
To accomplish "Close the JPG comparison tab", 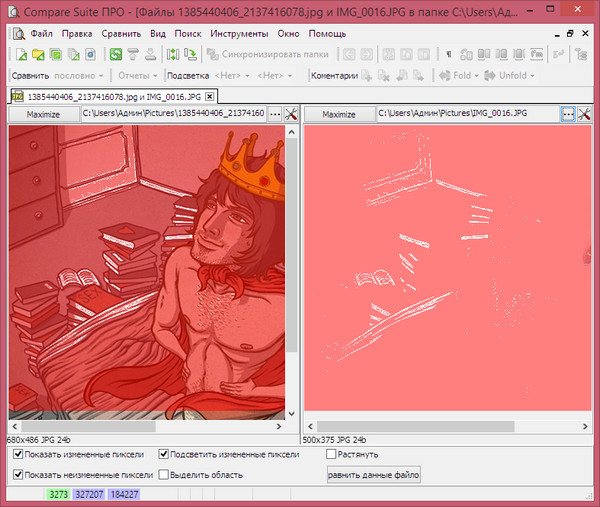I will (208, 96).
